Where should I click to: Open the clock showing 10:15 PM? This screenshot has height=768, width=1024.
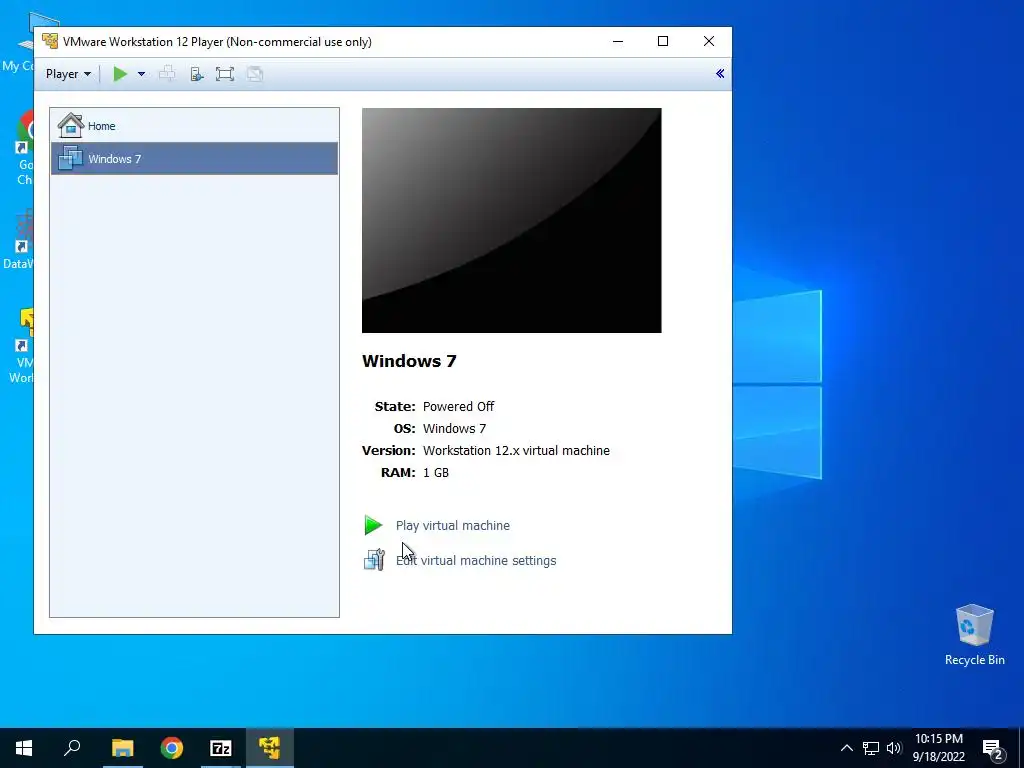pos(938,748)
